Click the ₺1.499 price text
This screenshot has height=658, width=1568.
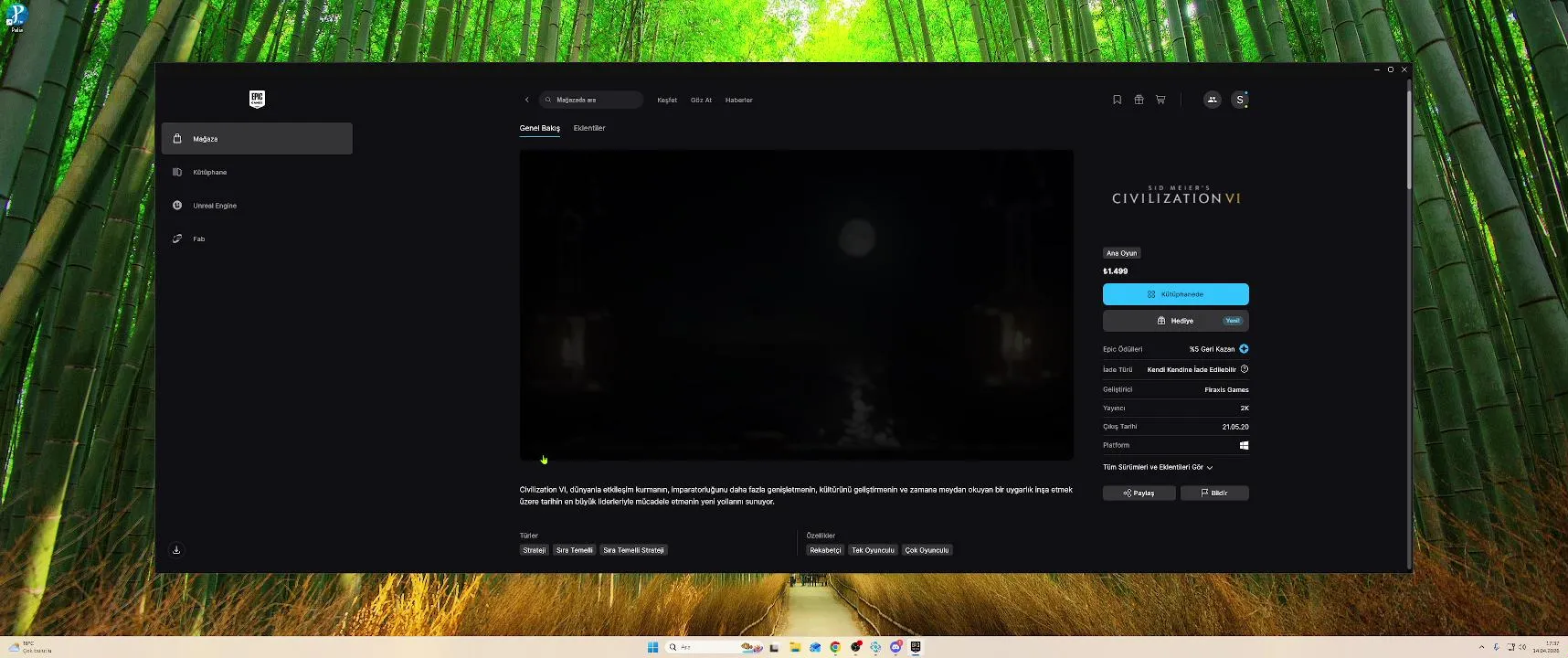(1115, 271)
